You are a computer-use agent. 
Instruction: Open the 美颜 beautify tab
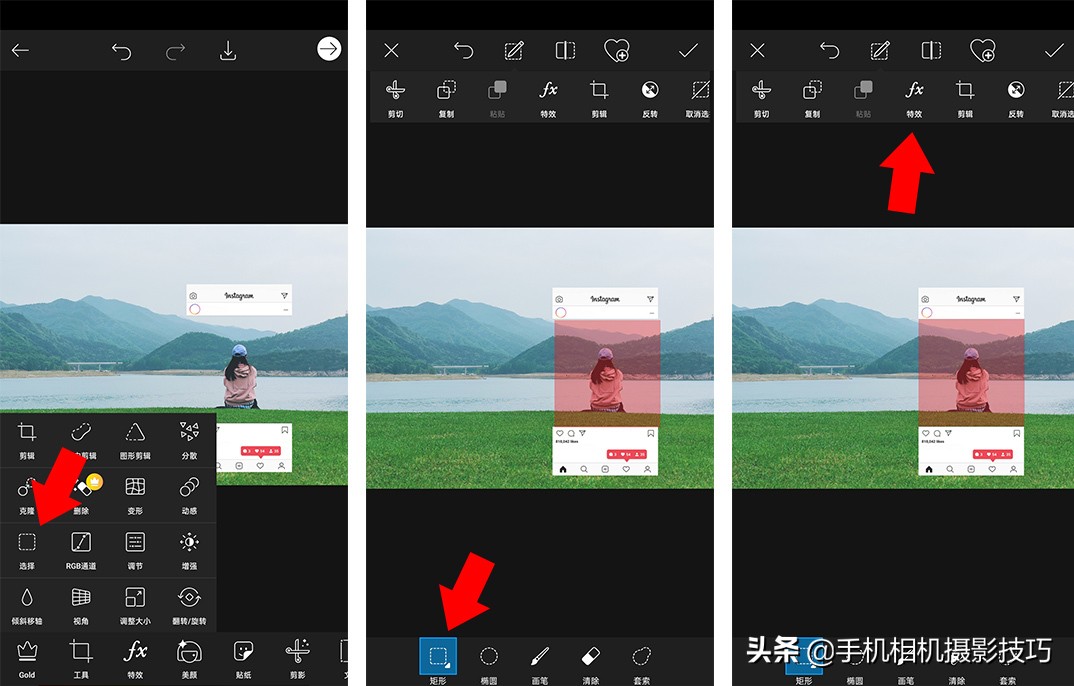click(189, 659)
